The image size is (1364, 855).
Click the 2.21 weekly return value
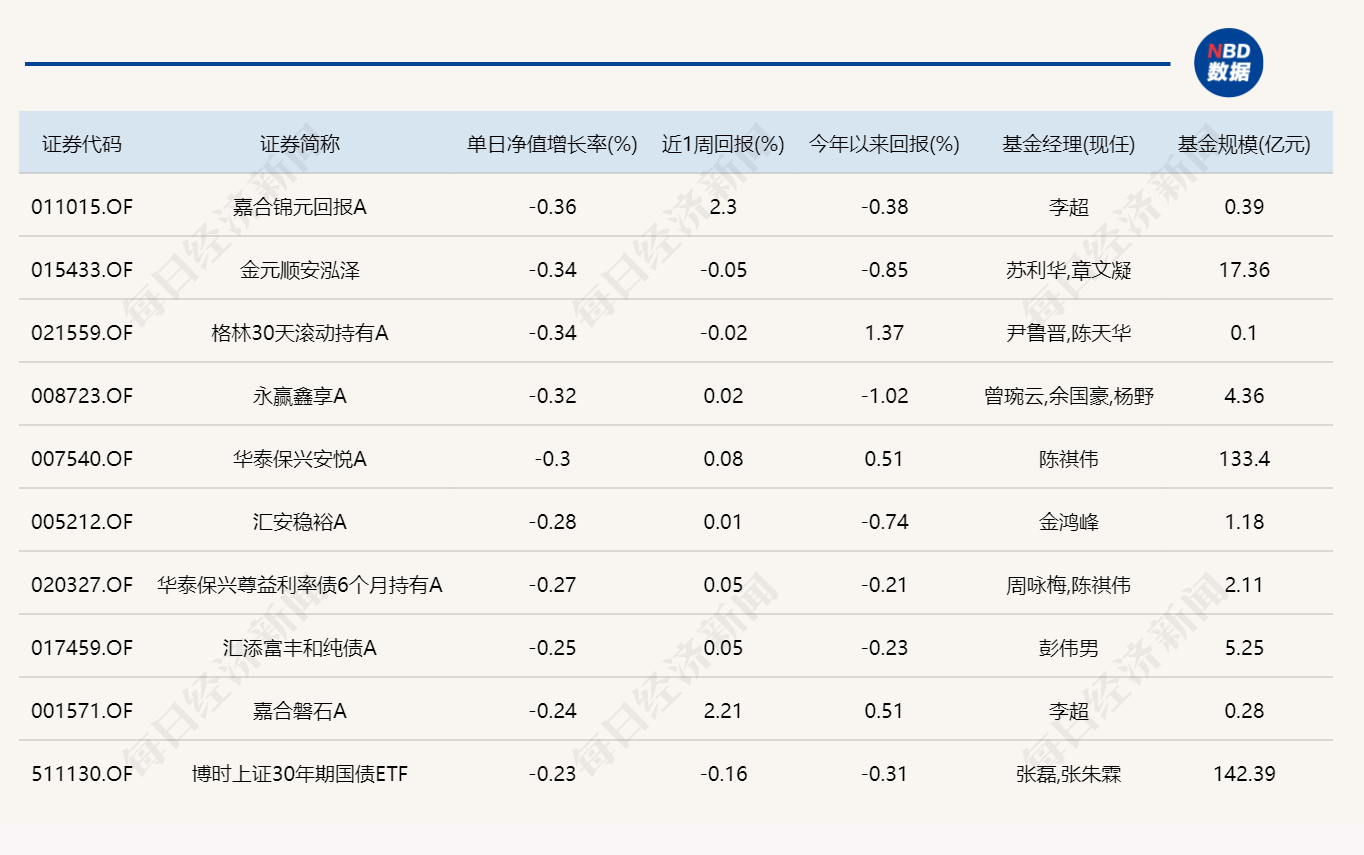pos(723,711)
